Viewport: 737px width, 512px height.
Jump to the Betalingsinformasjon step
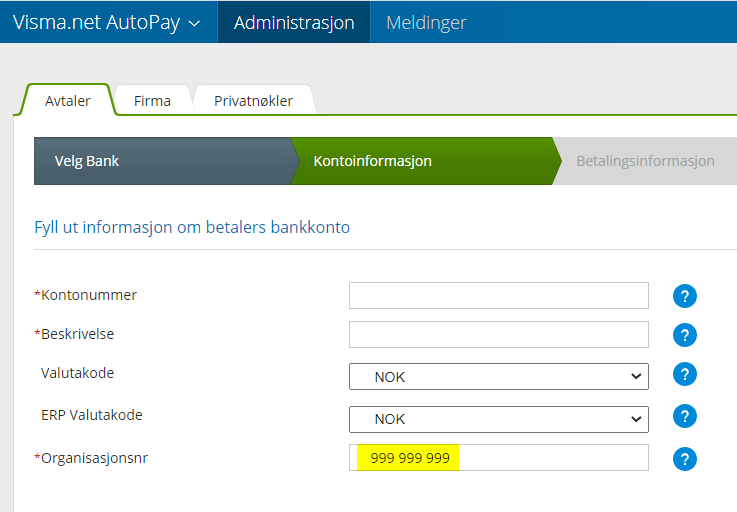click(645, 161)
